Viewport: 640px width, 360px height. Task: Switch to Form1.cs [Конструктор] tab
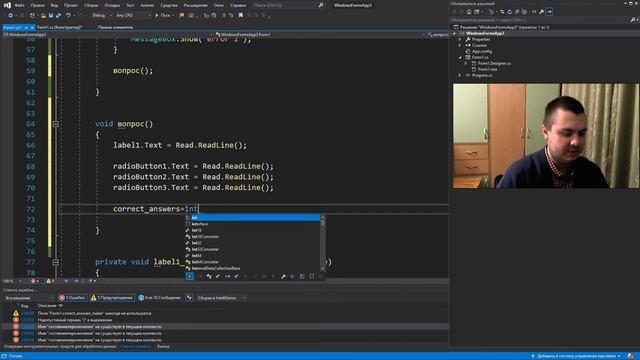coord(60,27)
